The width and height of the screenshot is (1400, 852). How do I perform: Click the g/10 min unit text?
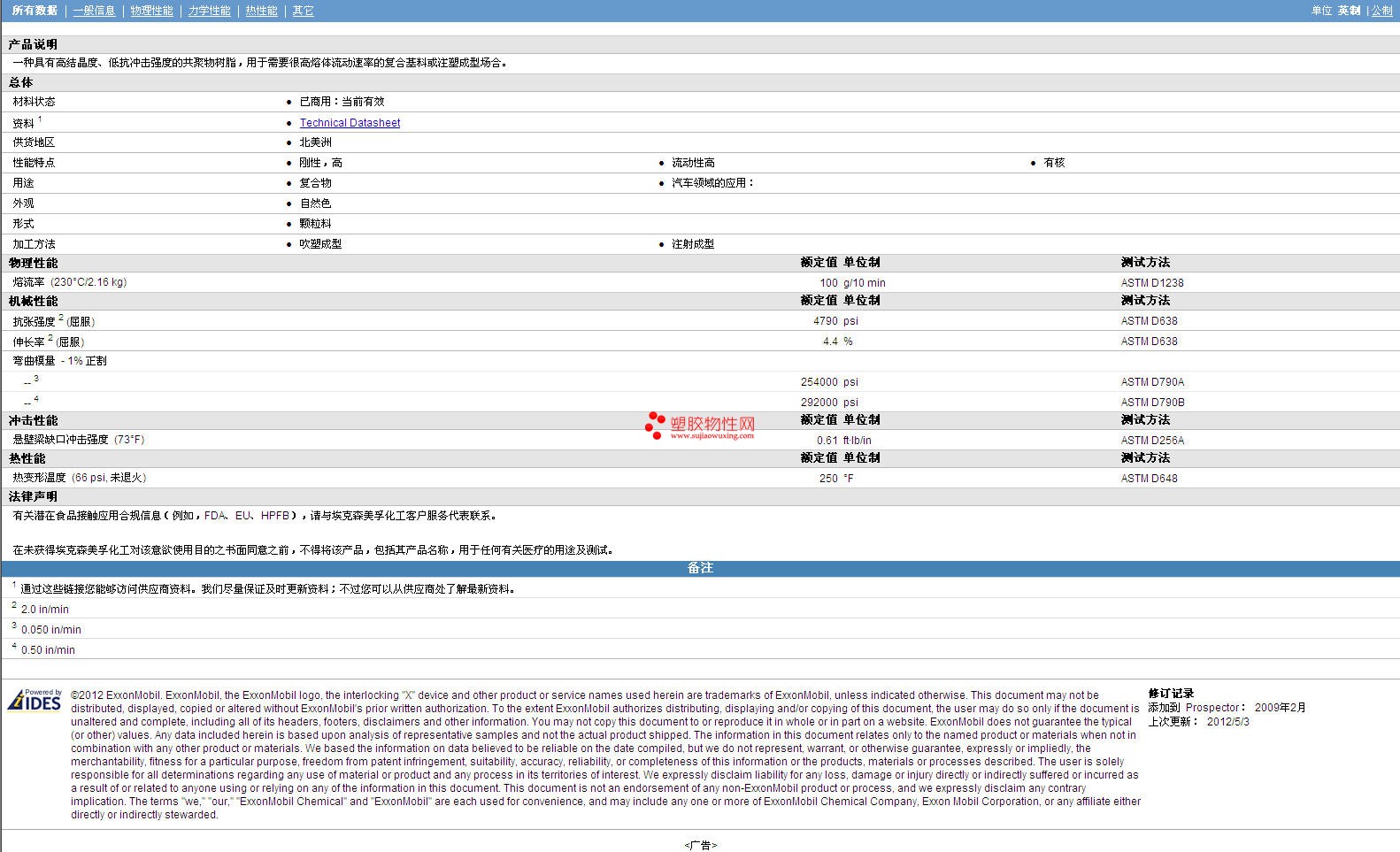click(864, 283)
